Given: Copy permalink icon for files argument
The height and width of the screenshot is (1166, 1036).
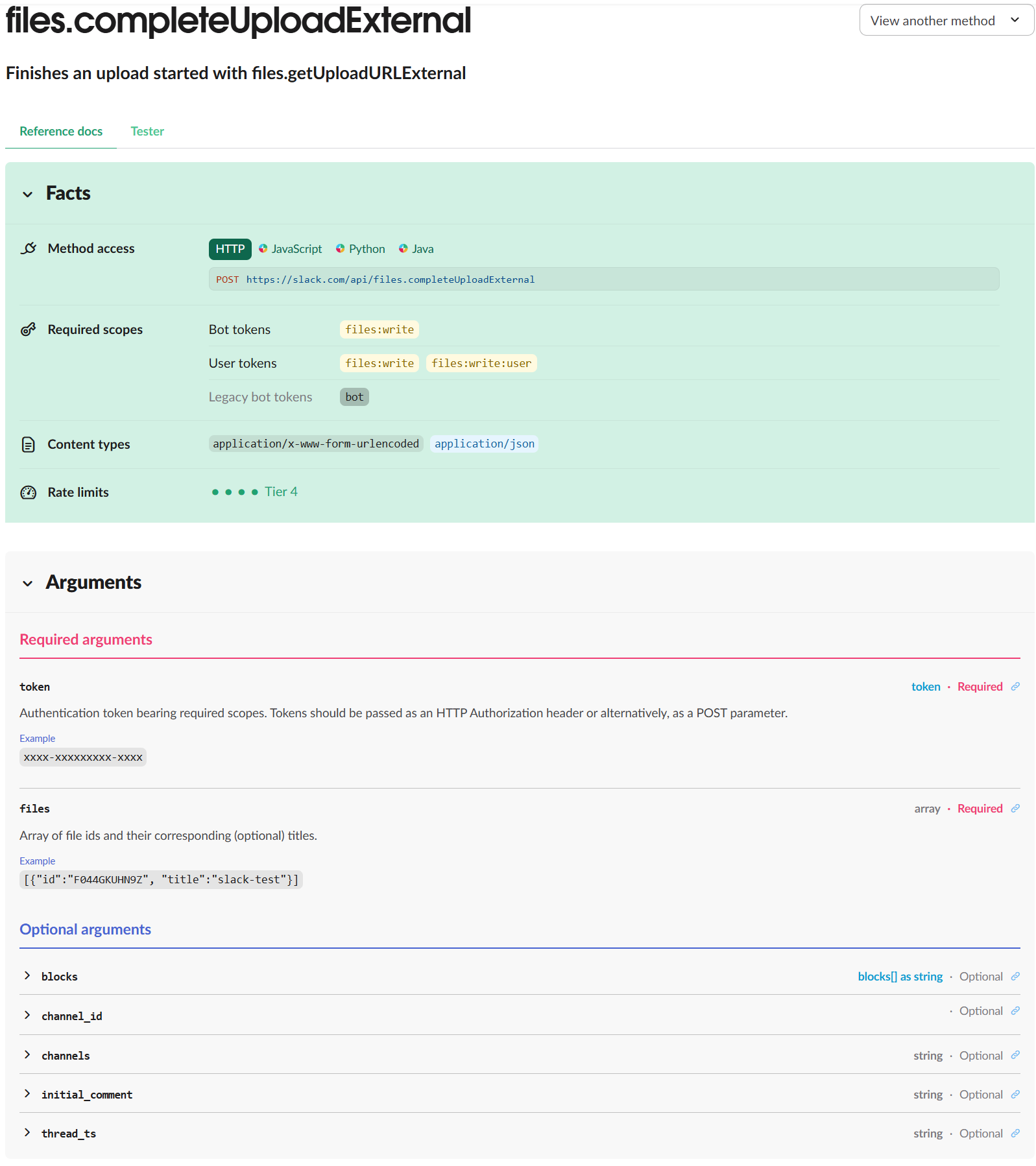Looking at the screenshot, I should point(1015,808).
